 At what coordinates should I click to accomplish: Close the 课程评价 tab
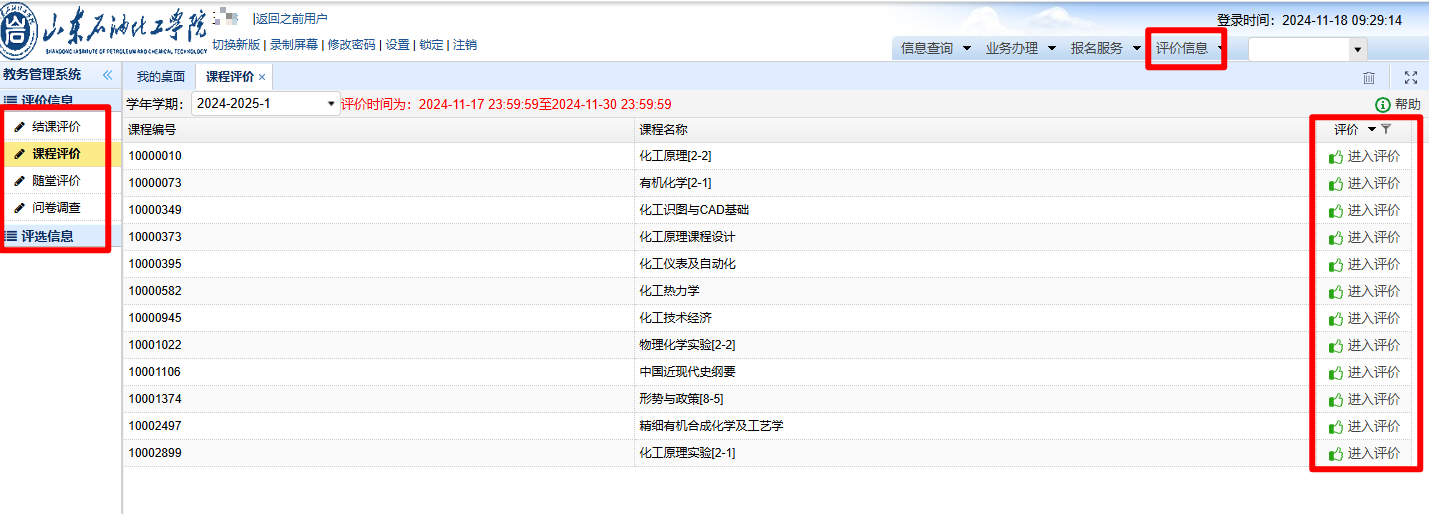click(x=262, y=77)
